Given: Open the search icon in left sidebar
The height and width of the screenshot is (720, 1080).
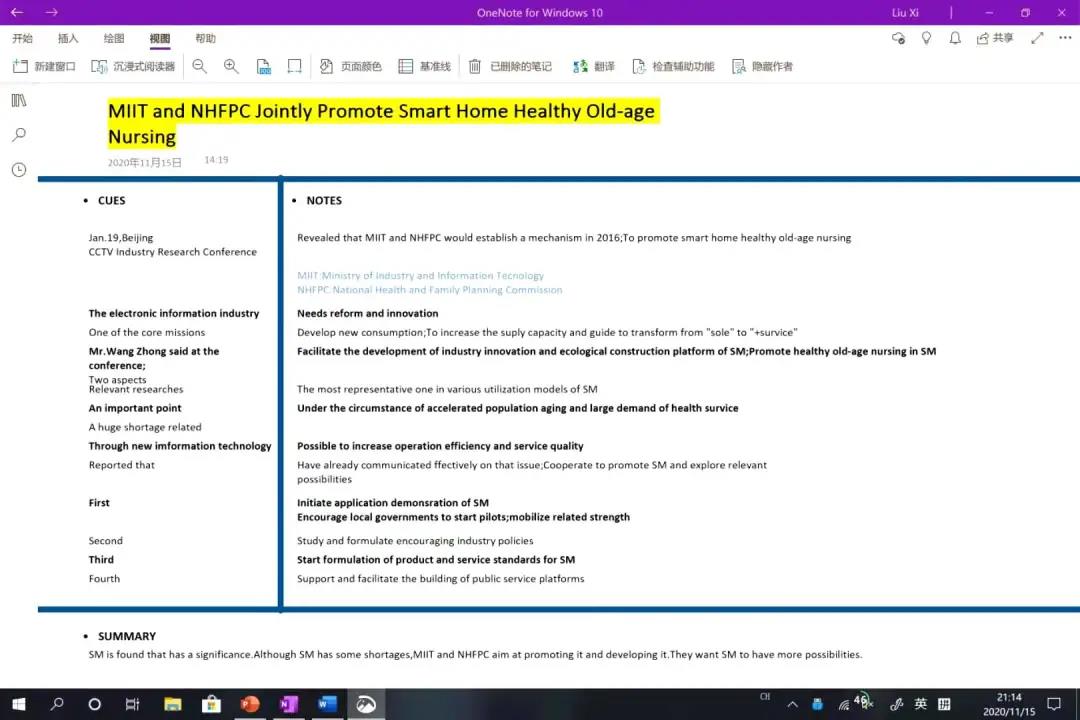Looking at the screenshot, I should (x=18, y=135).
